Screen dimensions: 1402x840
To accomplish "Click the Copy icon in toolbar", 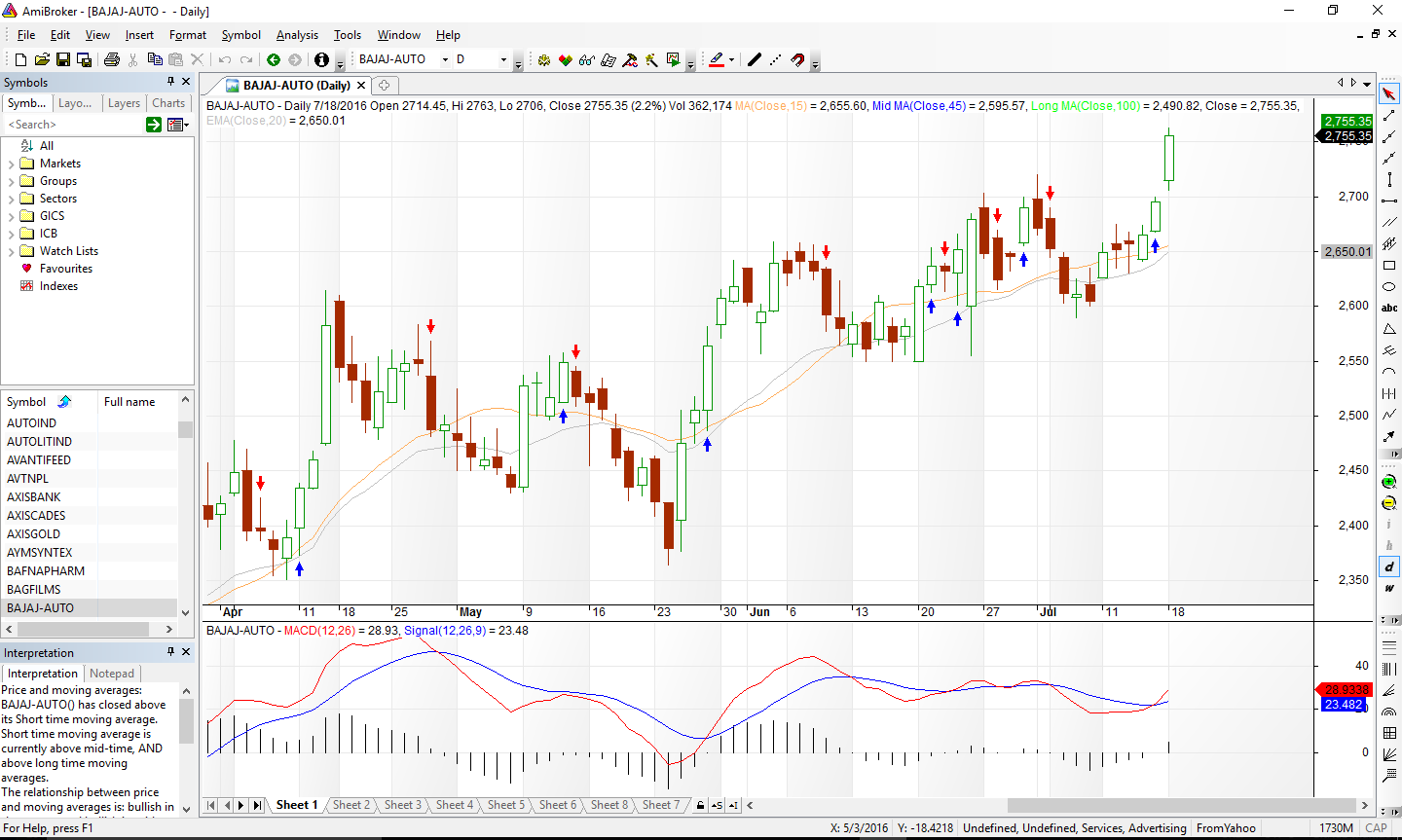I will [155, 59].
